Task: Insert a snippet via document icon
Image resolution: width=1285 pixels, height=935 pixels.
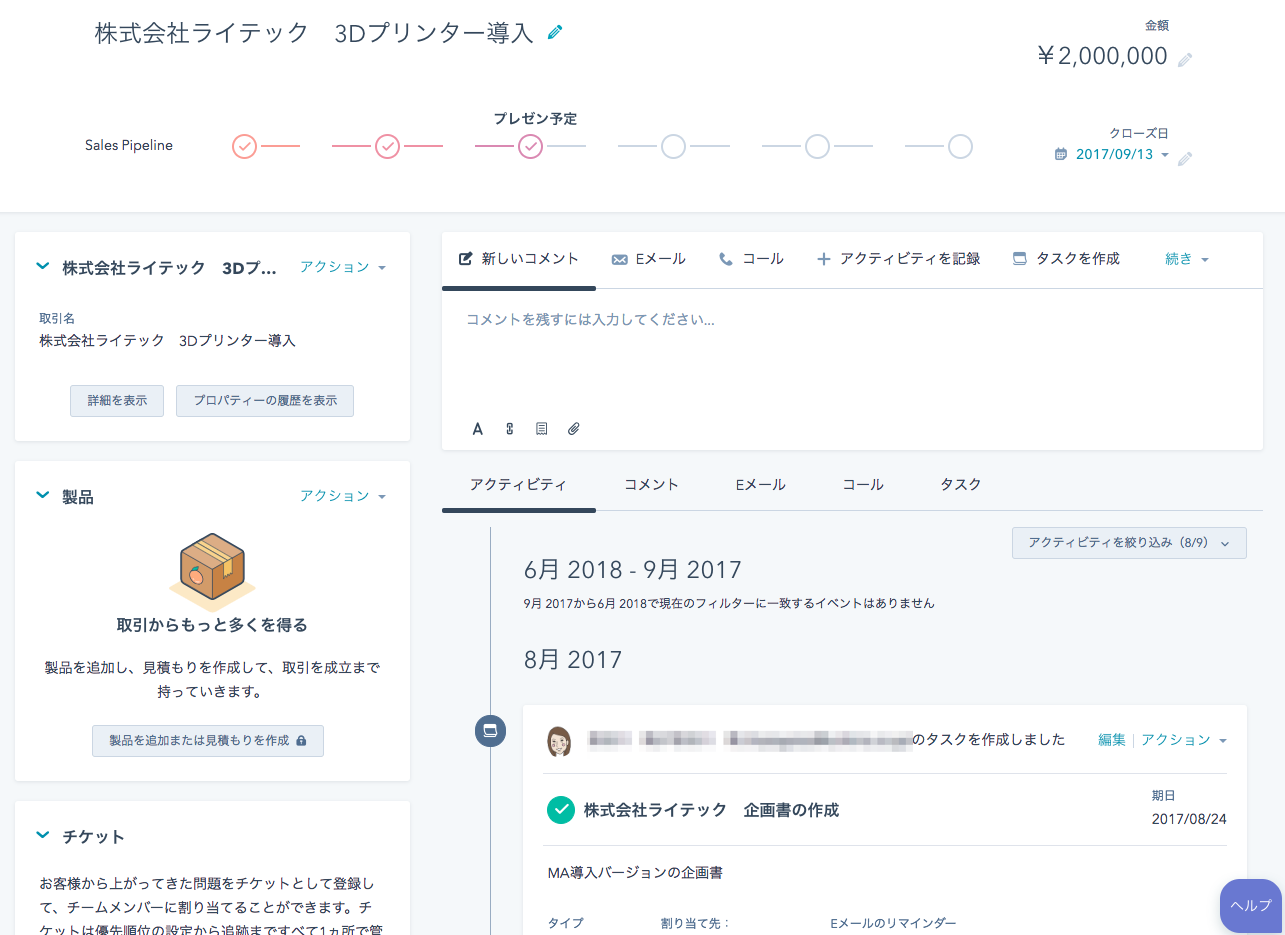Action: click(541, 429)
